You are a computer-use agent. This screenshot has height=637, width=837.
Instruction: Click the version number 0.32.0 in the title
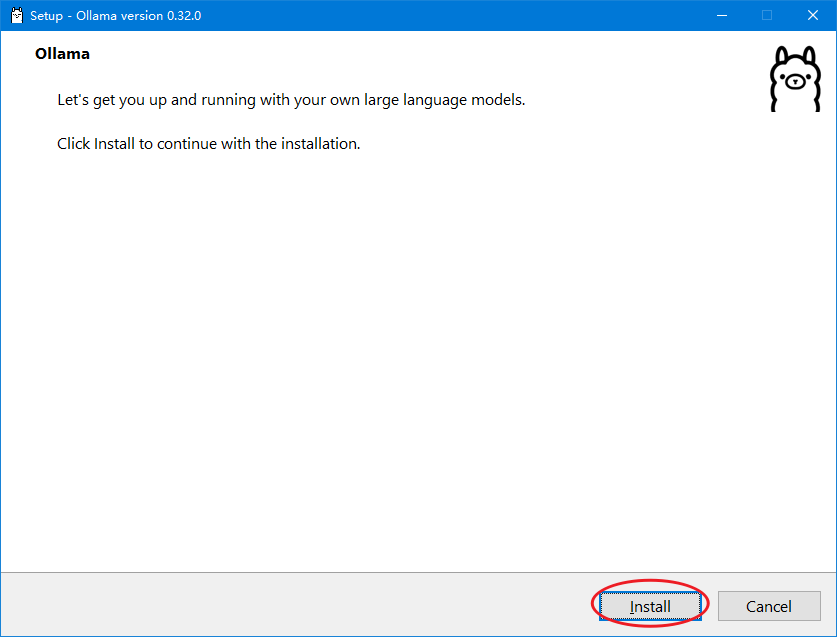(184, 16)
